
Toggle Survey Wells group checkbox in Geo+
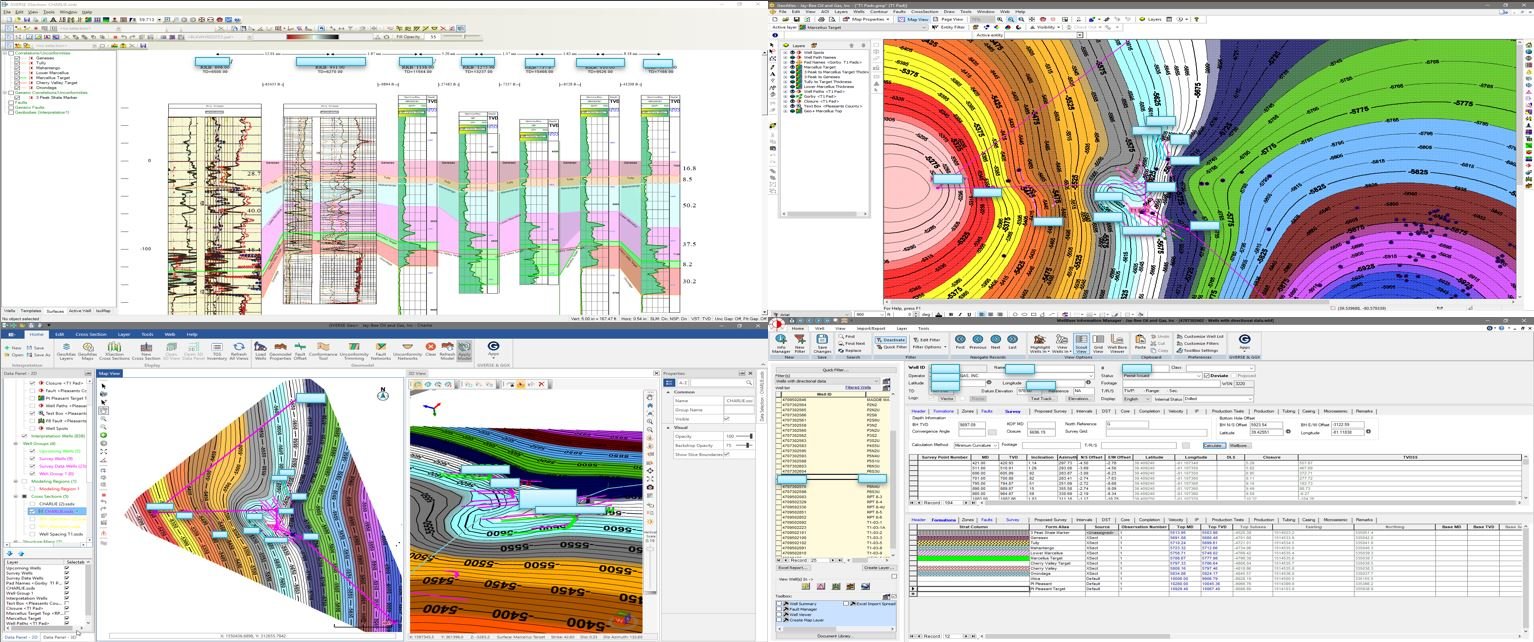(32, 458)
